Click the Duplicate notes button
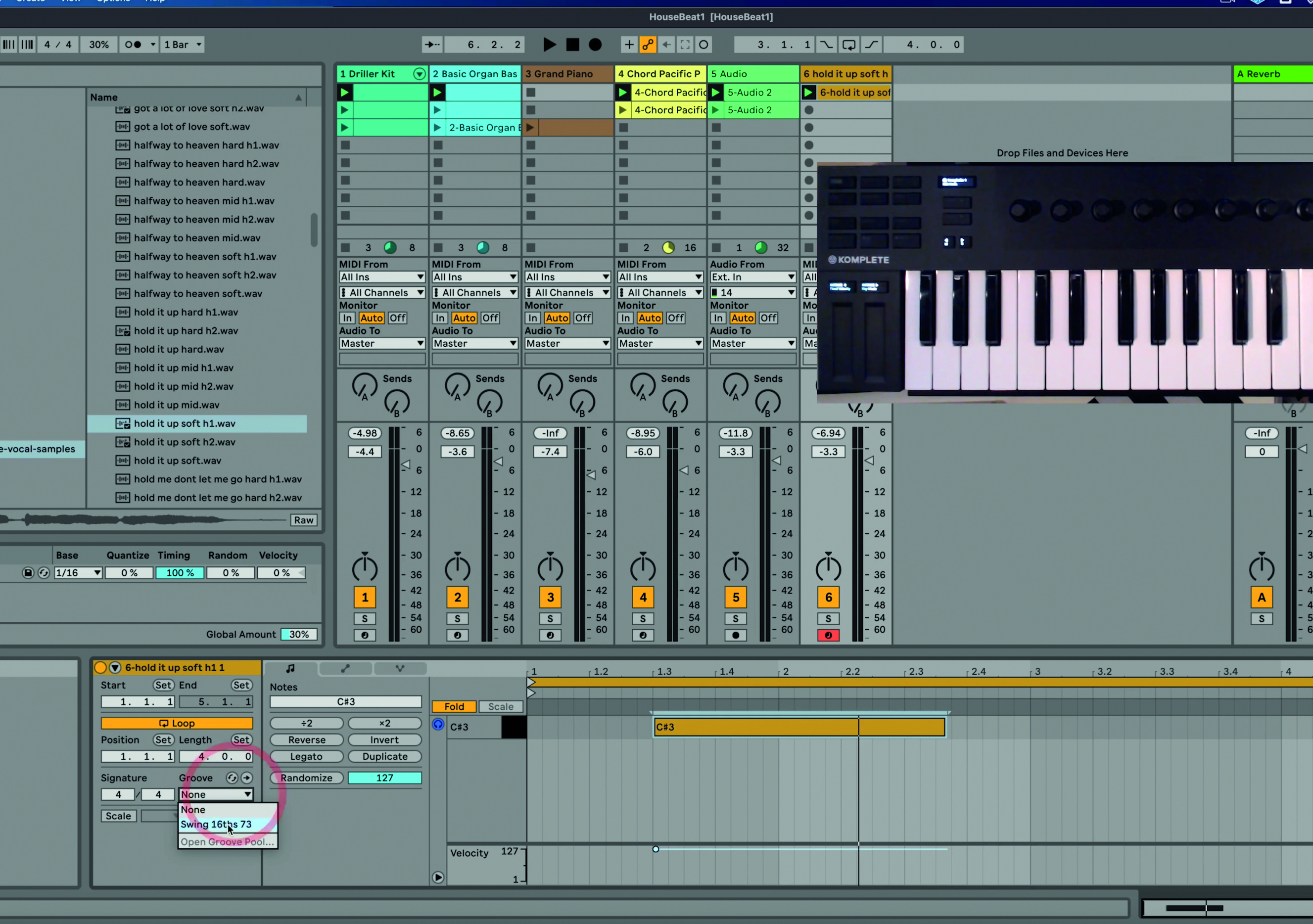The image size is (1313, 924). click(384, 756)
